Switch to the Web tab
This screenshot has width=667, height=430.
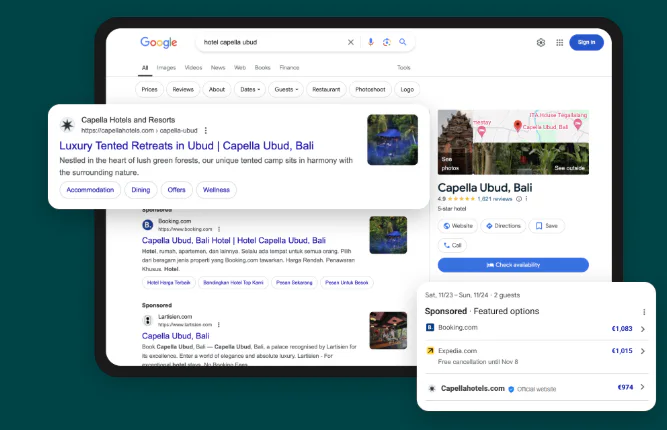[x=240, y=68]
